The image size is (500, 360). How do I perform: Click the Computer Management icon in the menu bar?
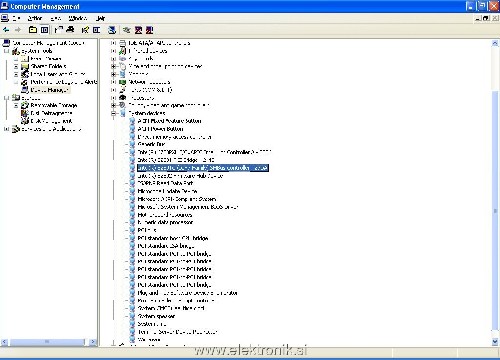5,18
